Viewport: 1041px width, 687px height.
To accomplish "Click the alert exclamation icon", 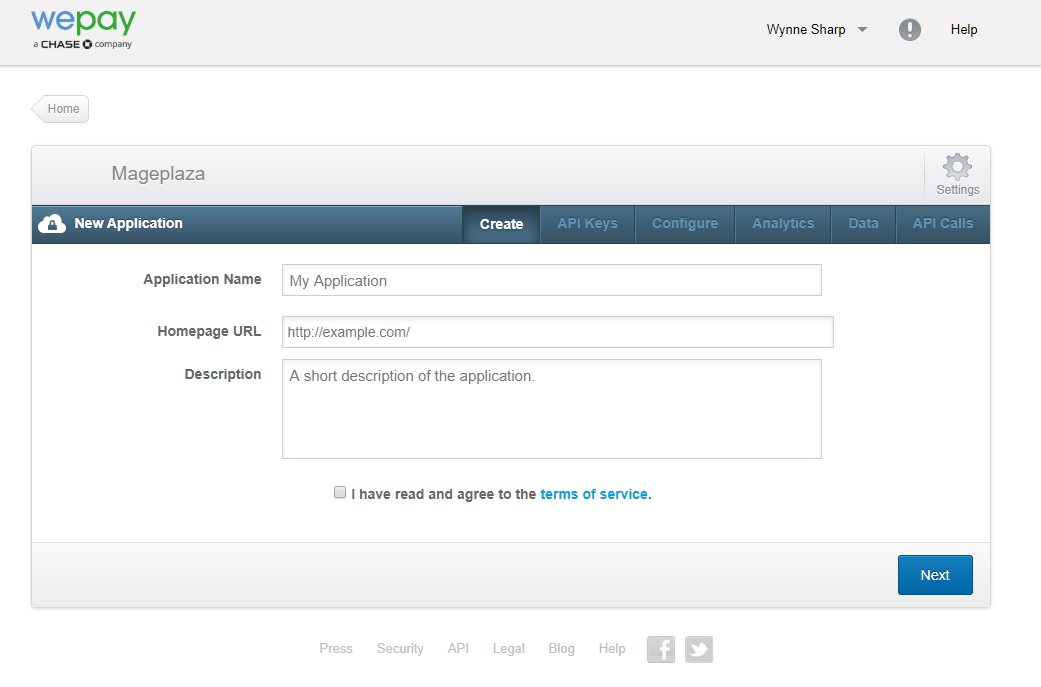I will (x=910, y=29).
